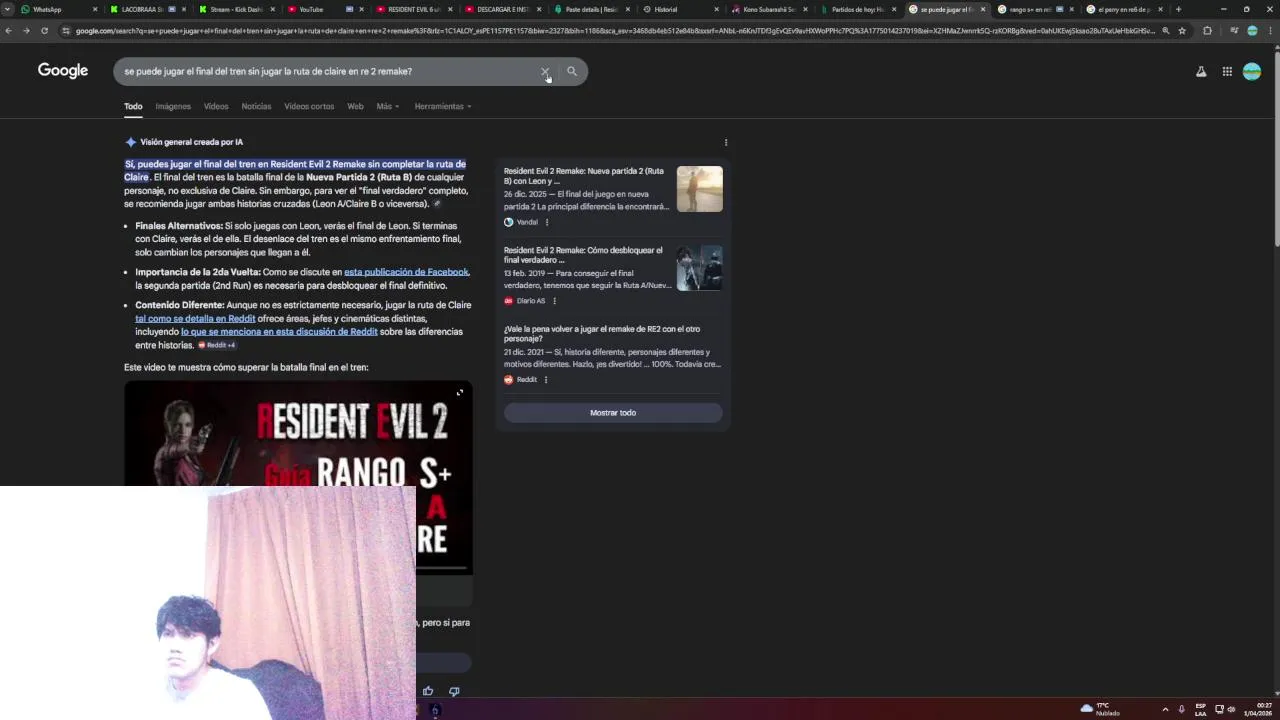
Task: Switch to Noticias results
Action: [x=256, y=106]
